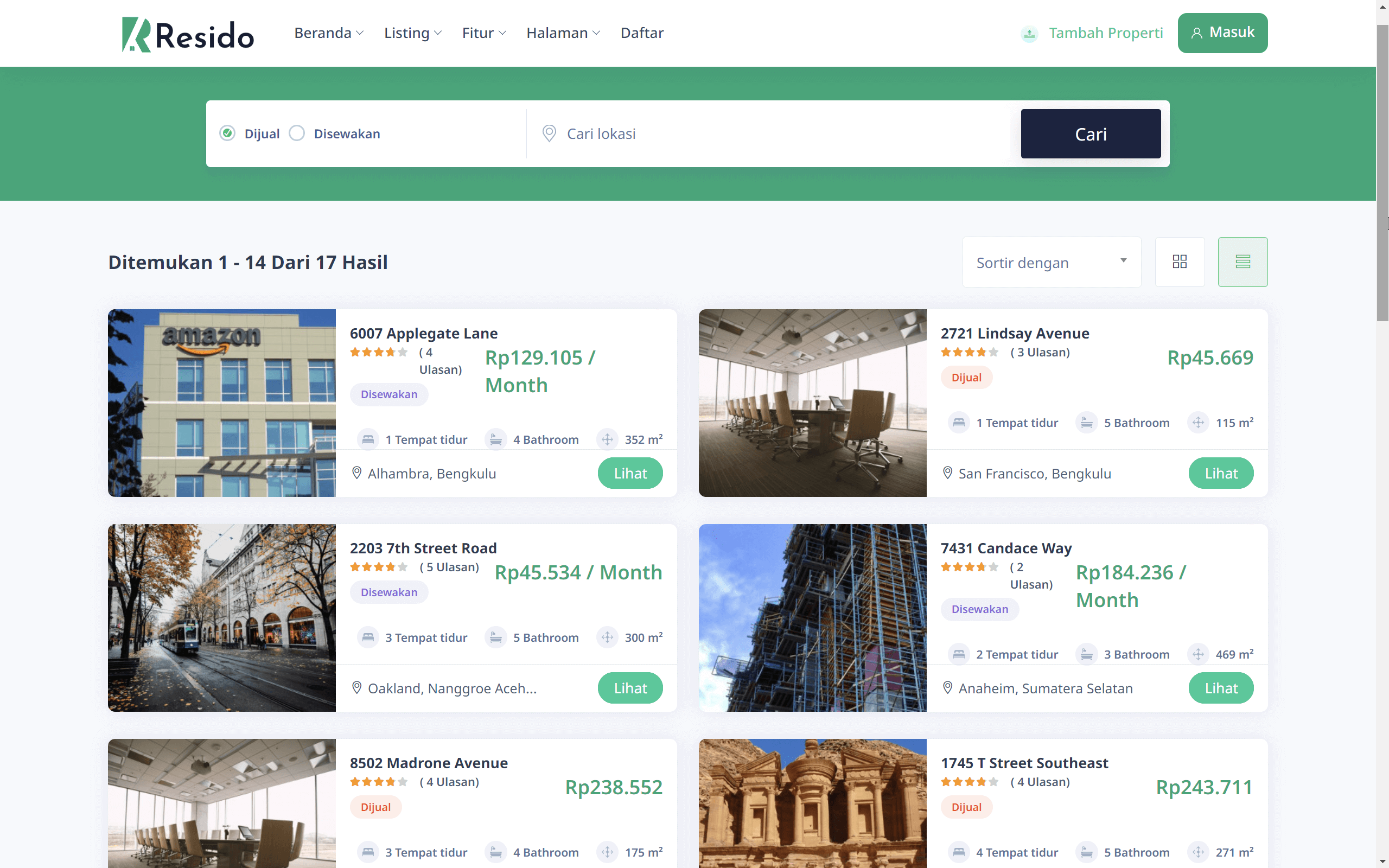The height and width of the screenshot is (868, 1389).
Task: Click bed icon on 6007 Applegate Lane
Action: point(368,440)
